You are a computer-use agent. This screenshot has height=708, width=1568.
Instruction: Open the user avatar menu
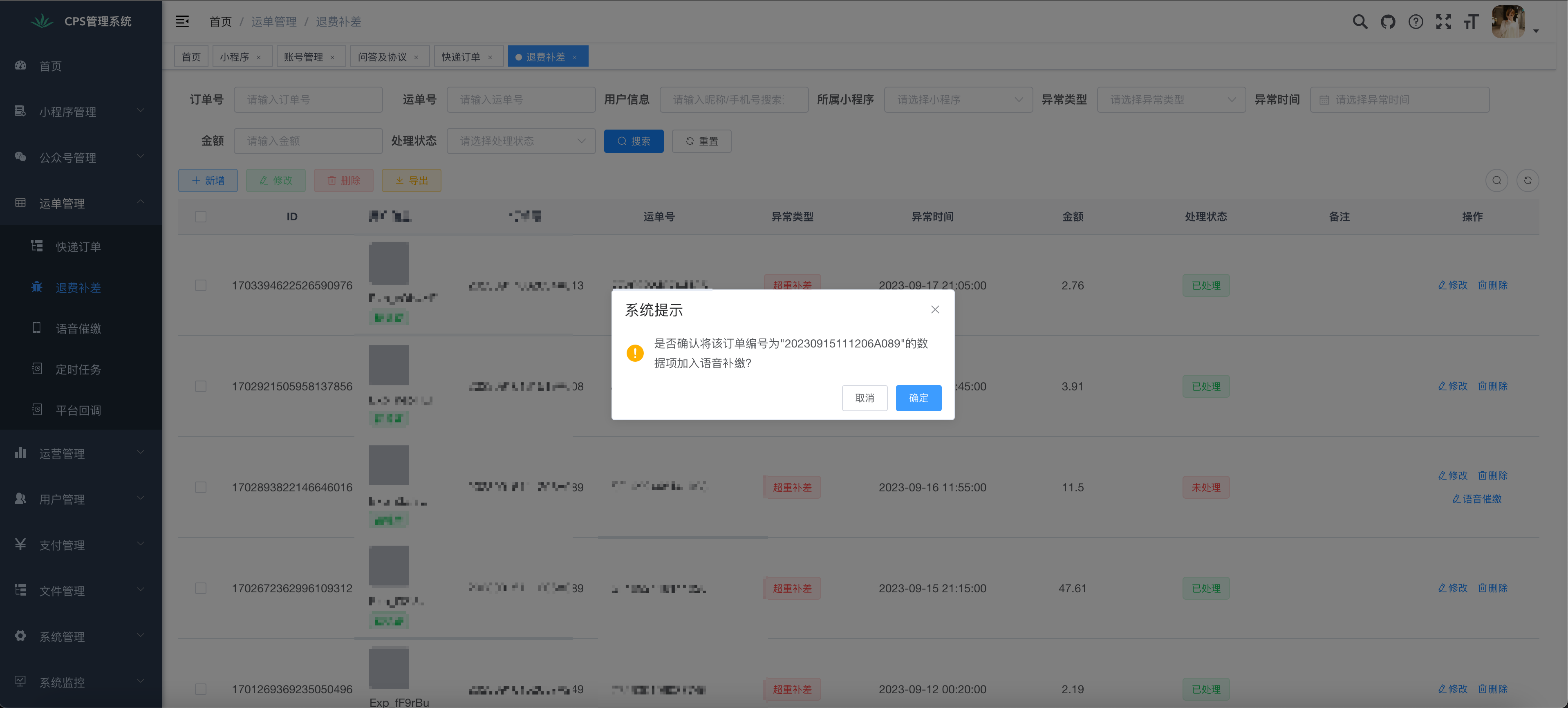pos(1508,22)
